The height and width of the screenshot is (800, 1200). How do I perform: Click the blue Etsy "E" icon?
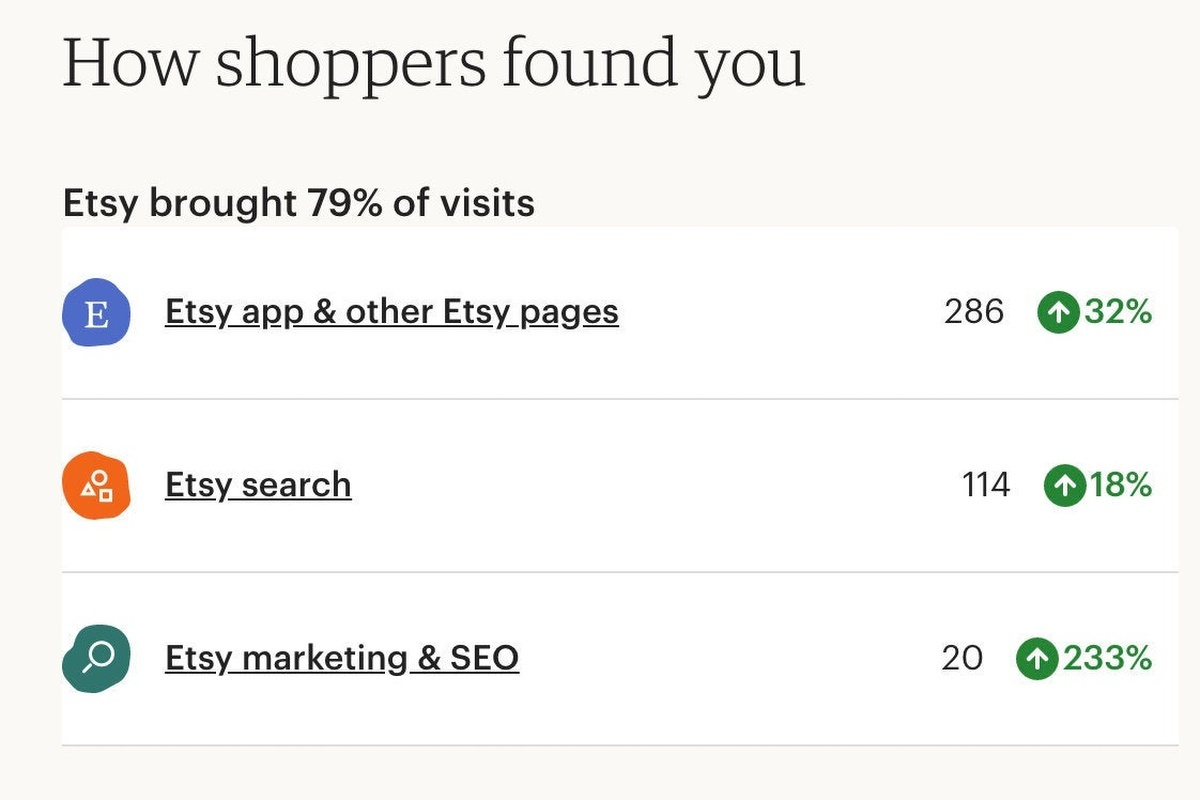(96, 313)
